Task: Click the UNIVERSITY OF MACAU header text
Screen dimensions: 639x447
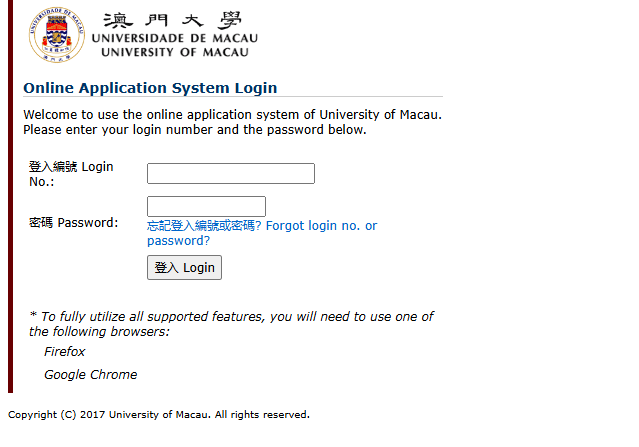Action: pyautogui.click(x=174, y=52)
